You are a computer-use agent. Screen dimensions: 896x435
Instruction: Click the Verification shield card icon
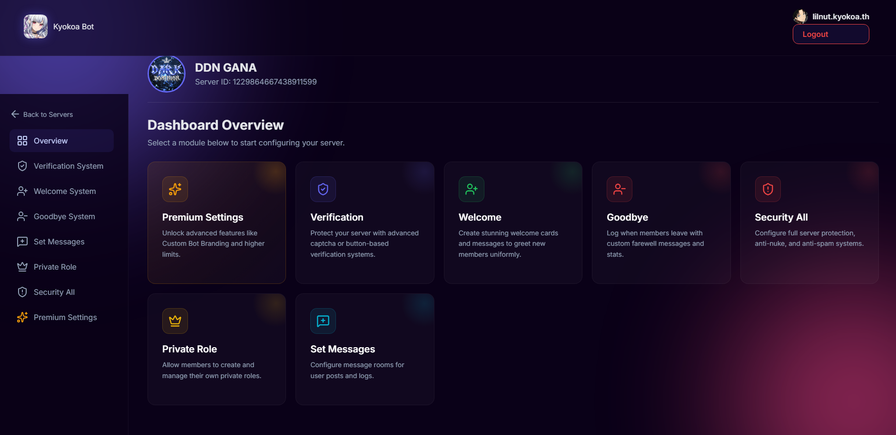[x=323, y=189]
